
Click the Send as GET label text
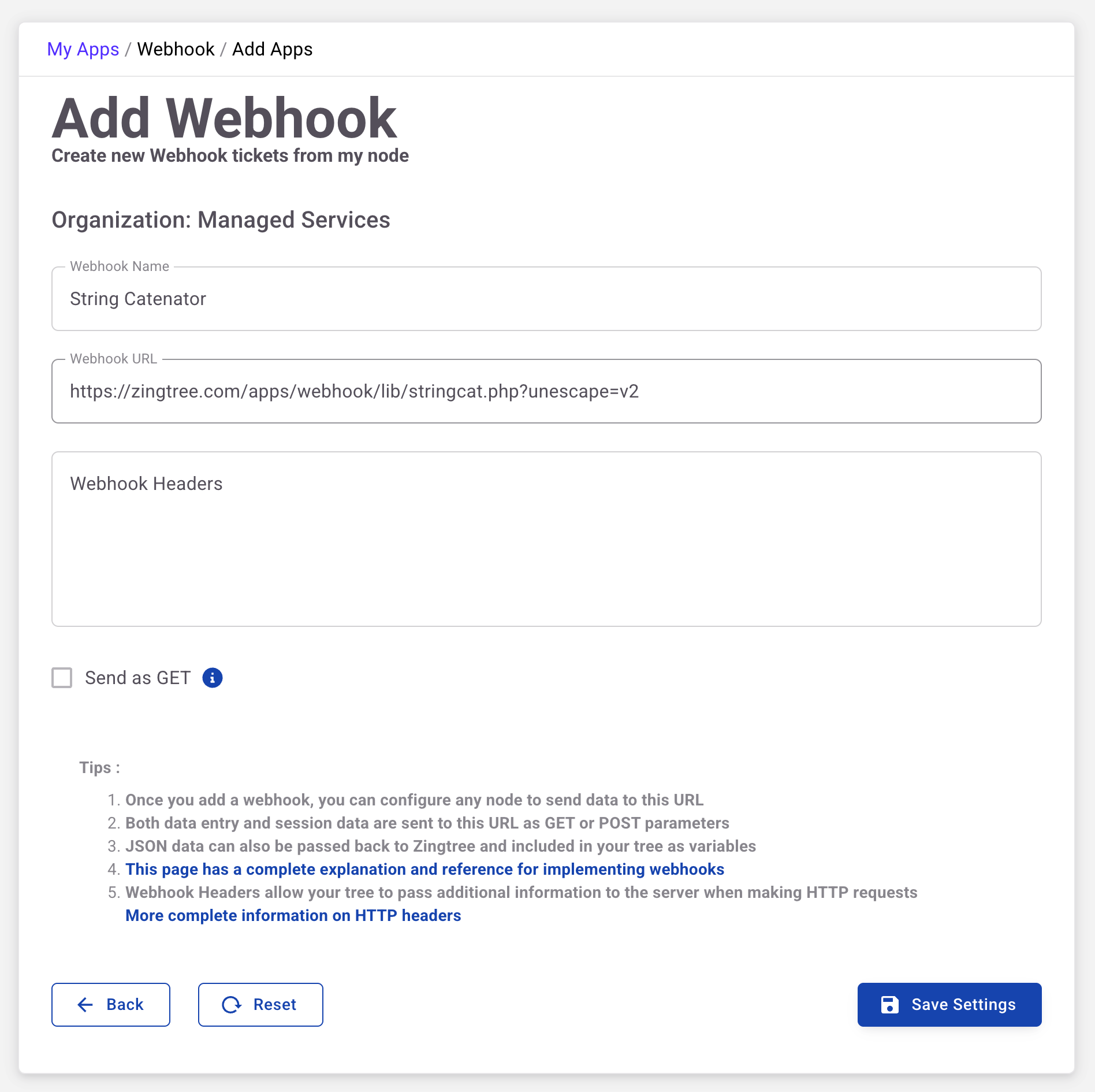pyautogui.click(x=137, y=678)
